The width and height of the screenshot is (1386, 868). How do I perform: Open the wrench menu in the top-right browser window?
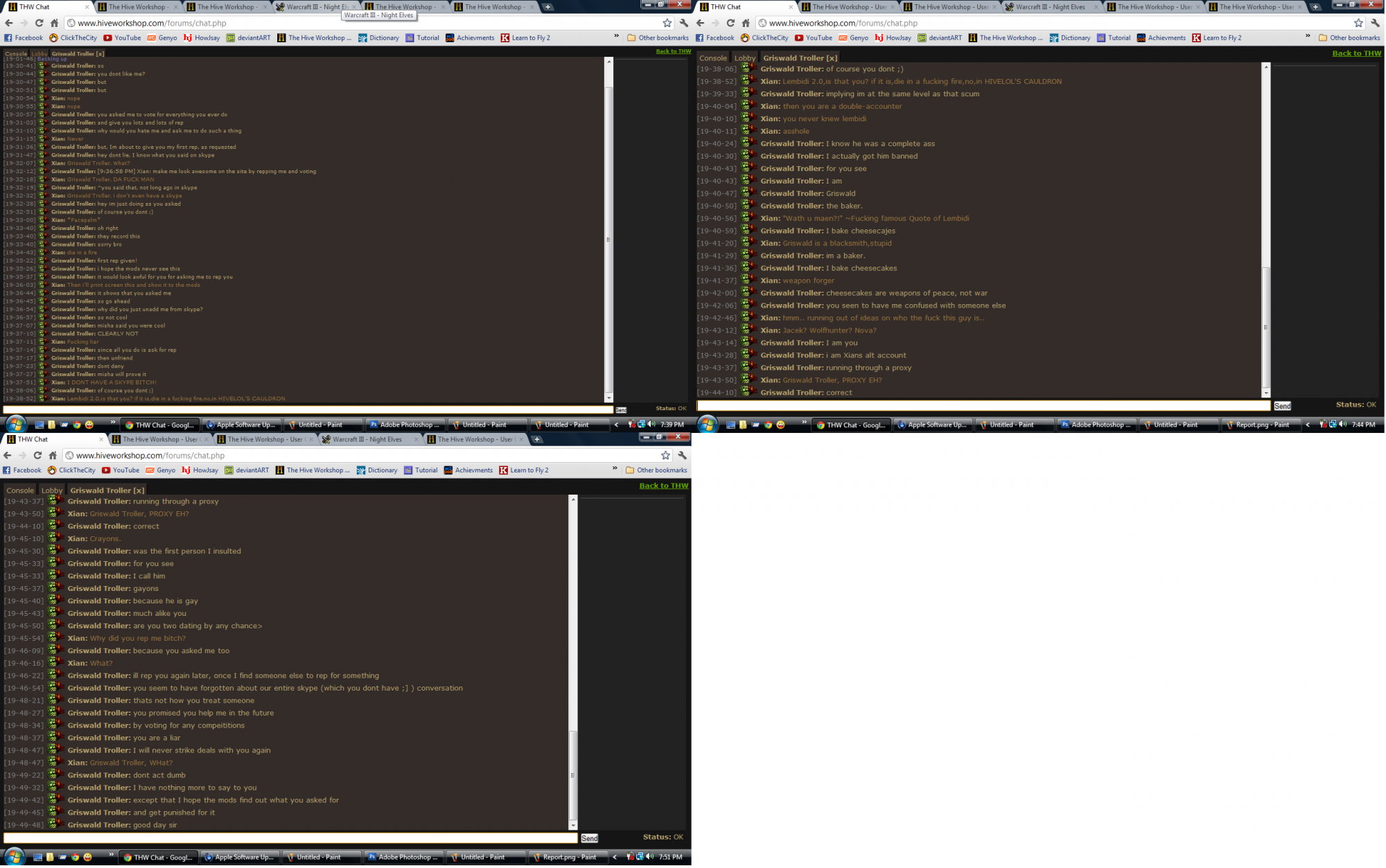pos(1375,23)
